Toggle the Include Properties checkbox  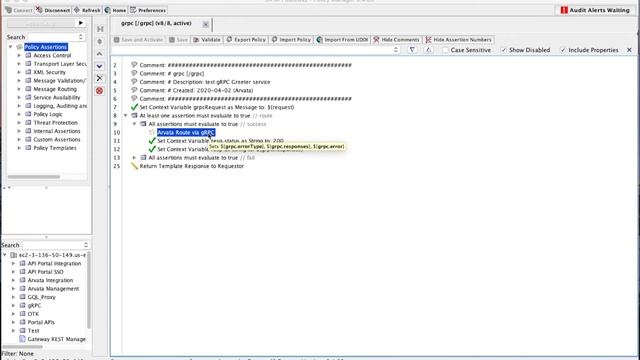[563, 50]
